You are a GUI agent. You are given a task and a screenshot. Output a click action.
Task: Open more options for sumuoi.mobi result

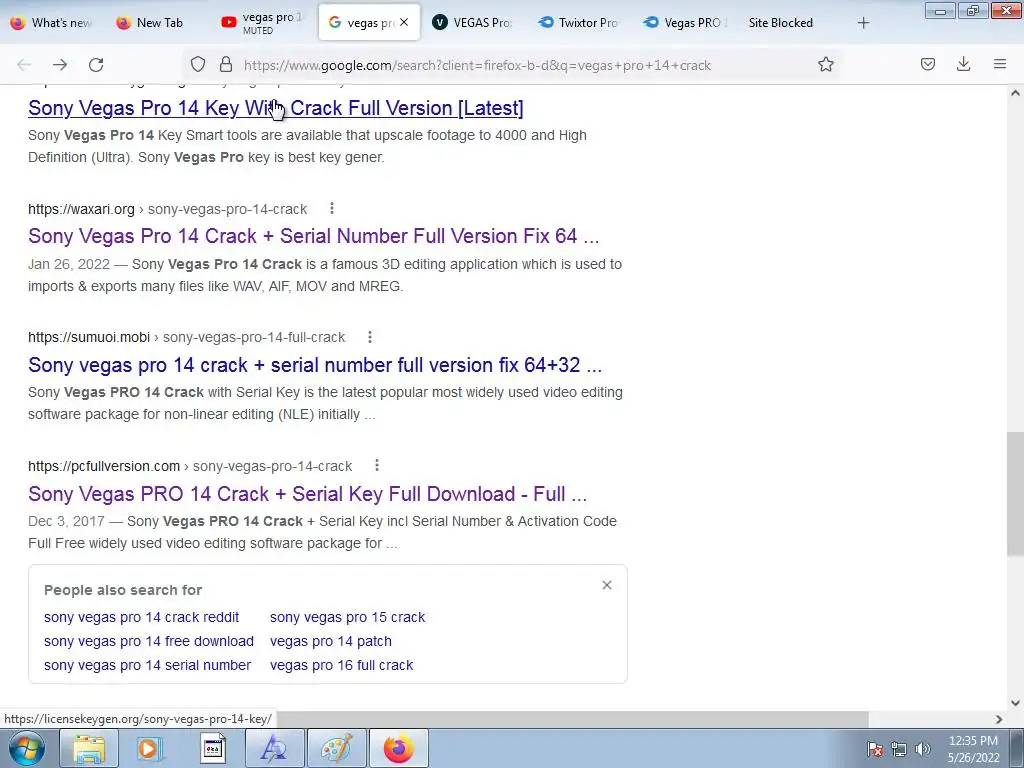(x=370, y=337)
